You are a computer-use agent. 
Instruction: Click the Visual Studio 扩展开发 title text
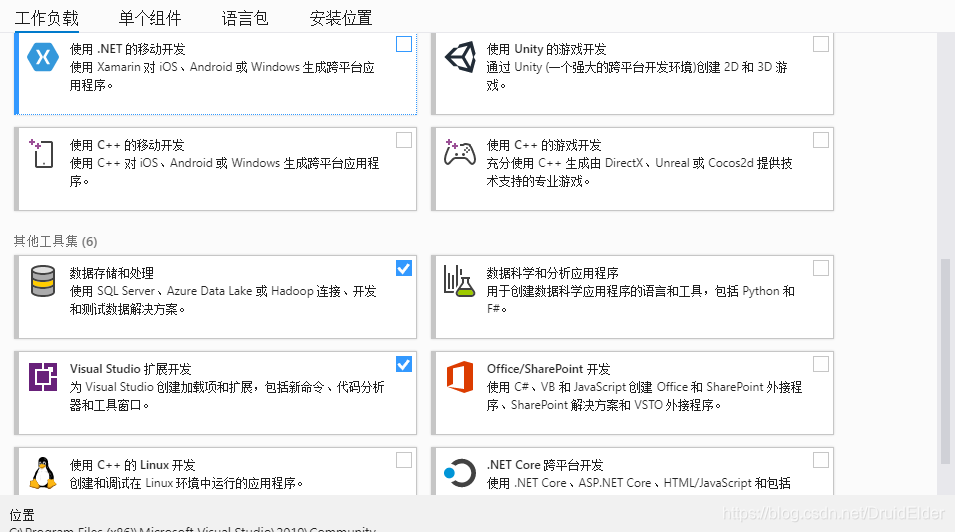pyautogui.click(x=130, y=369)
